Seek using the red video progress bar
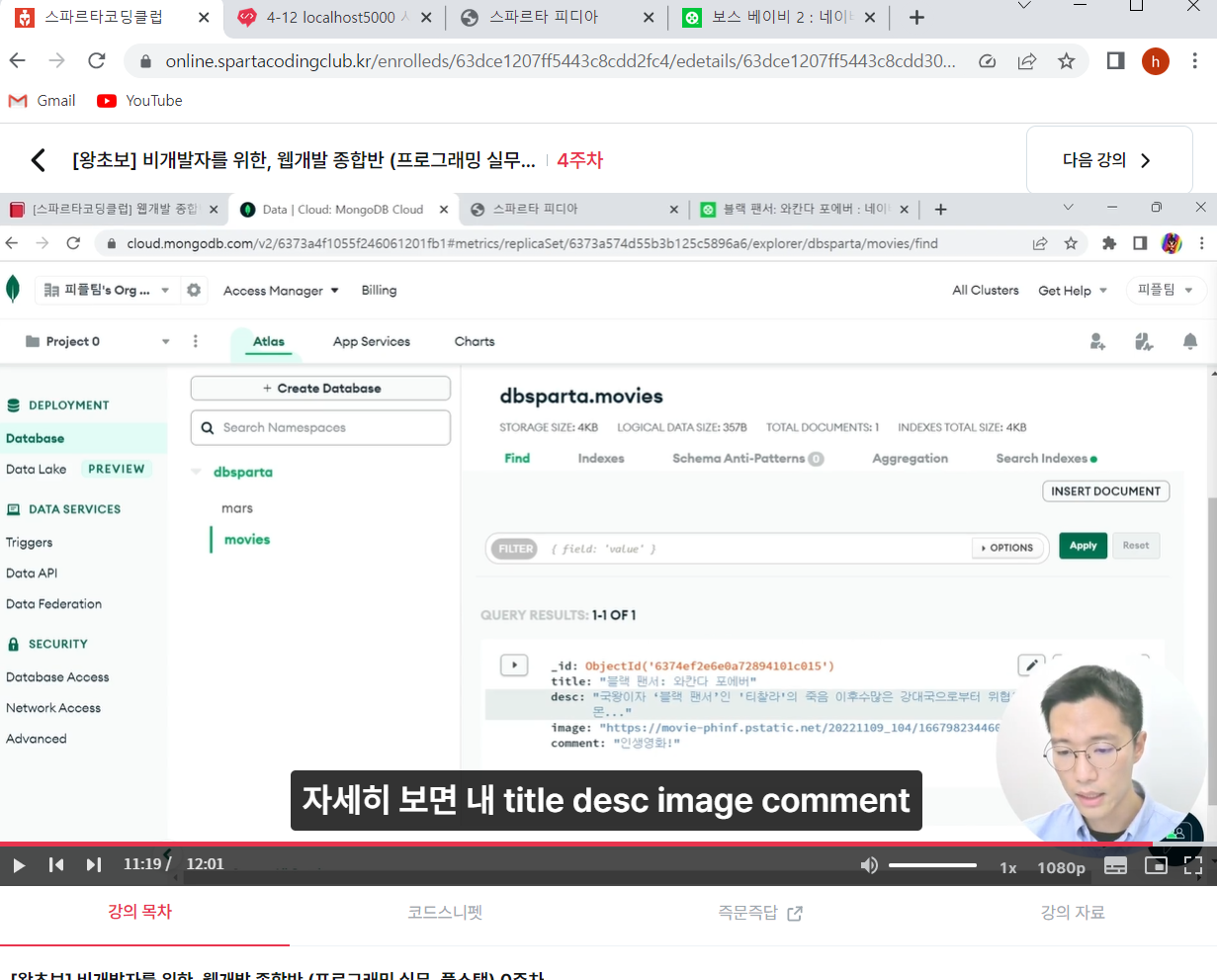The image size is (1217, 980). point(608,844)
